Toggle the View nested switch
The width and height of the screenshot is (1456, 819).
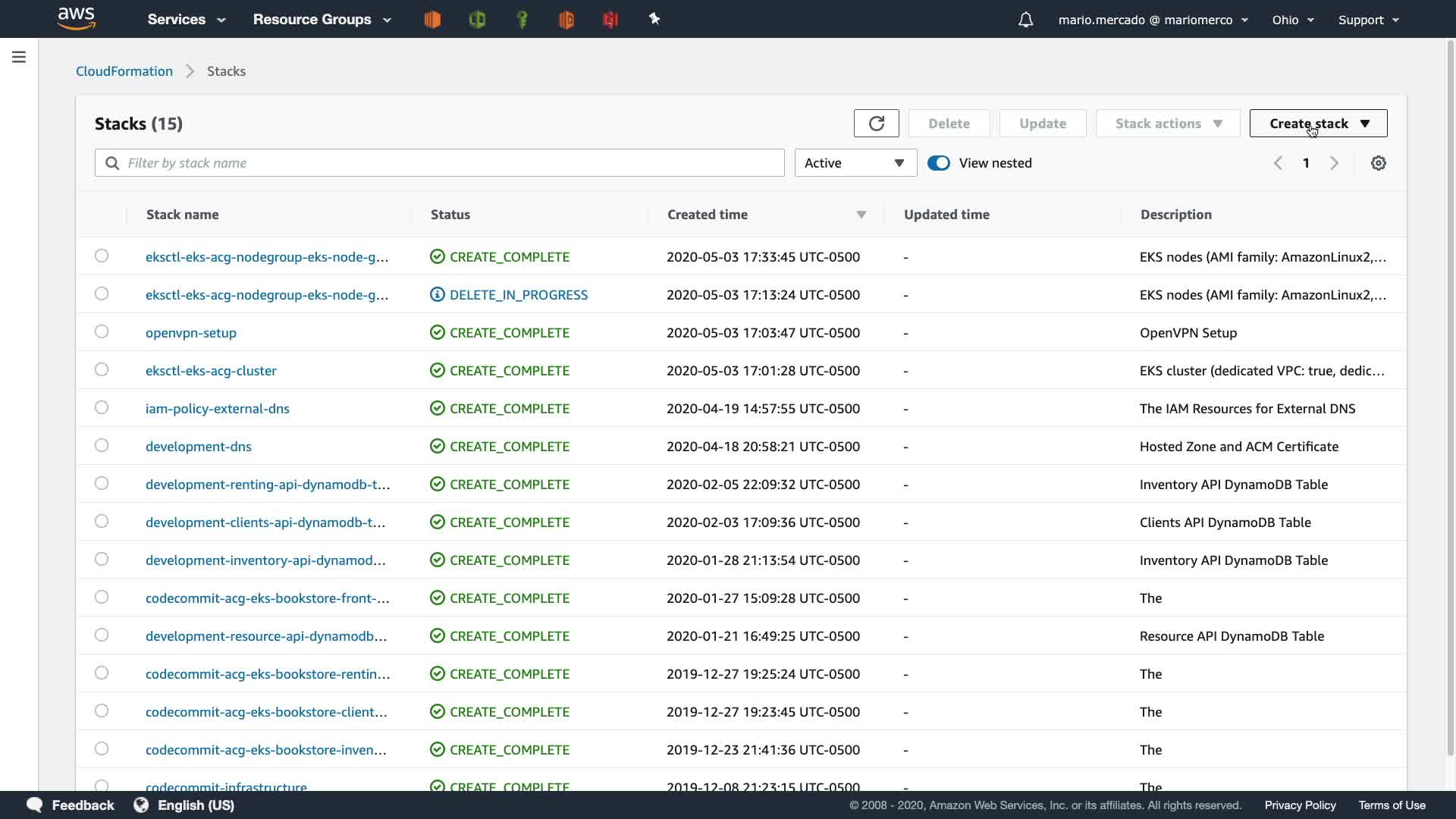(x=938, y=163)
